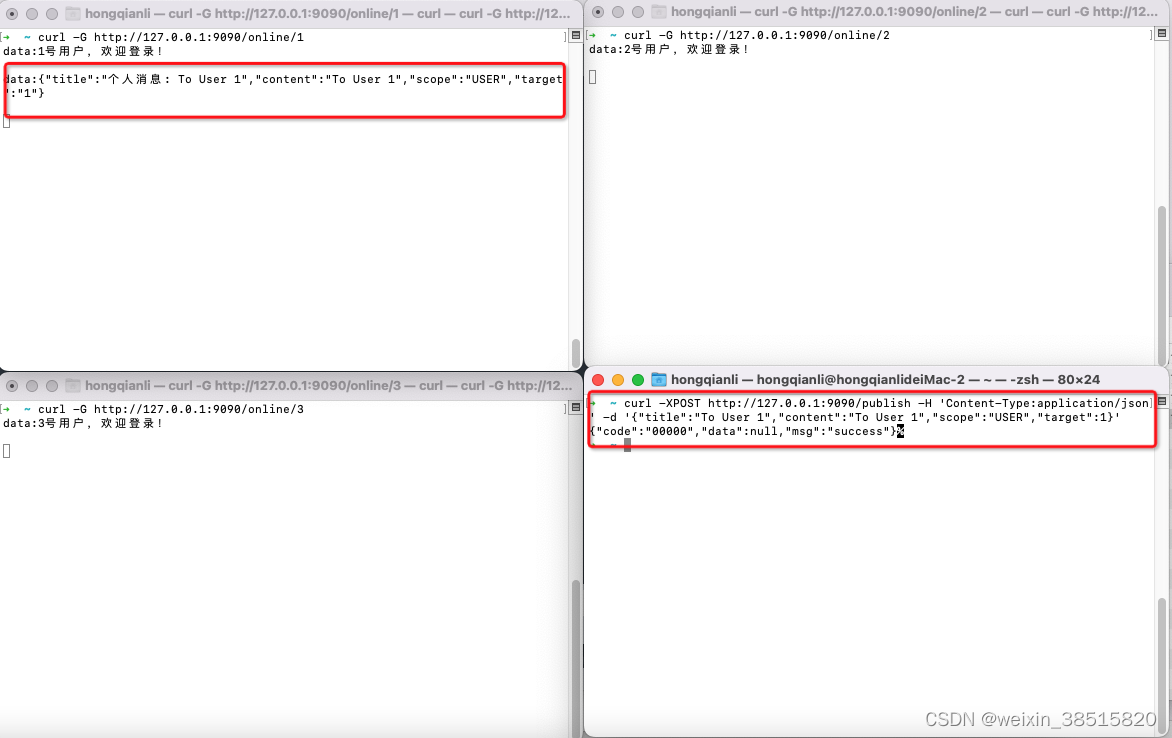Click split-pane icon in zsh terminal

pyautogui.click(x=1162, y=402)
